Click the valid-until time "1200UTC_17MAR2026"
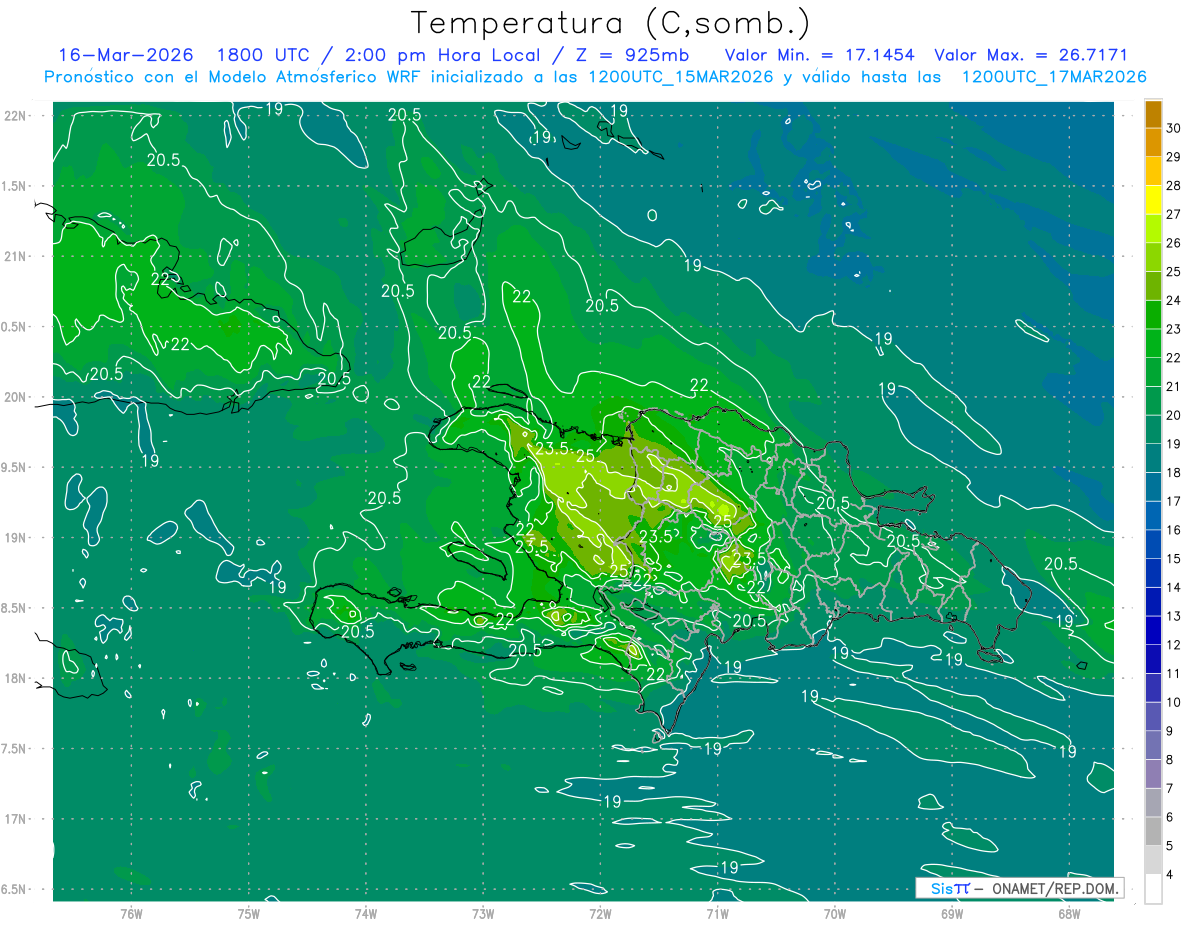 [1053, 77]
